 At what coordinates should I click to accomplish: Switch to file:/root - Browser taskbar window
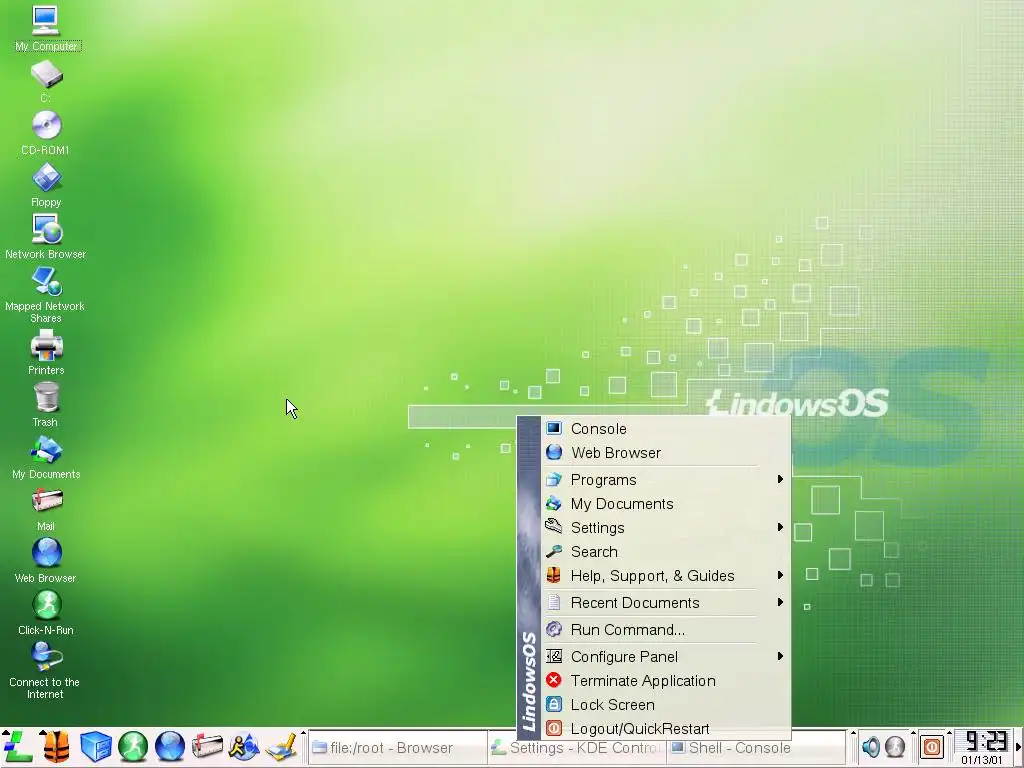point(398,748)
